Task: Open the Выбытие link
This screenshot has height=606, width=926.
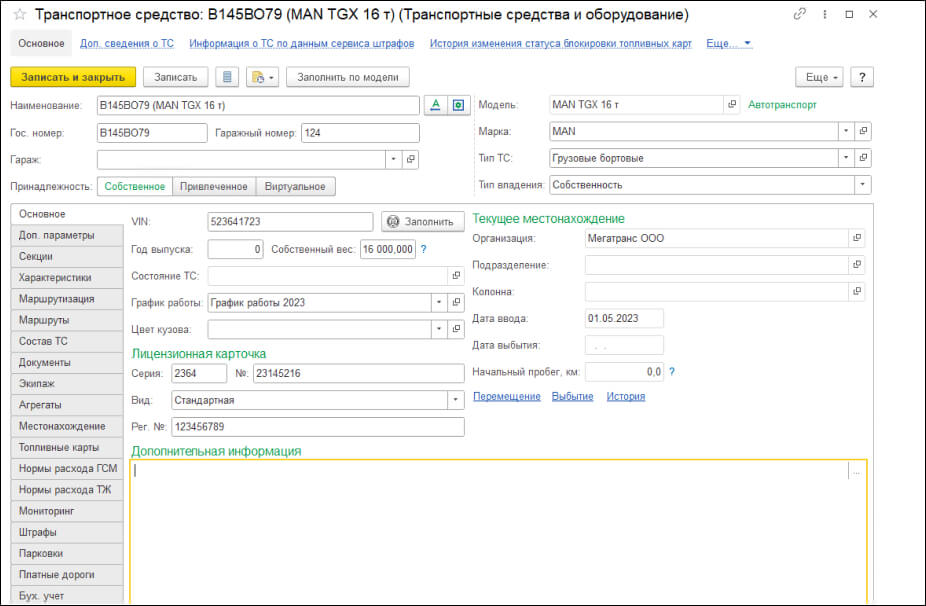Action: pos(572,396)
